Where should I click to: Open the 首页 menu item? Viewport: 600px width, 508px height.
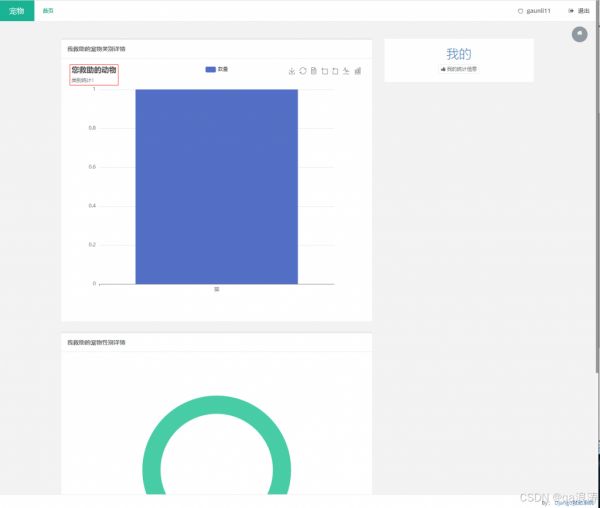click(x=48, y=11)
